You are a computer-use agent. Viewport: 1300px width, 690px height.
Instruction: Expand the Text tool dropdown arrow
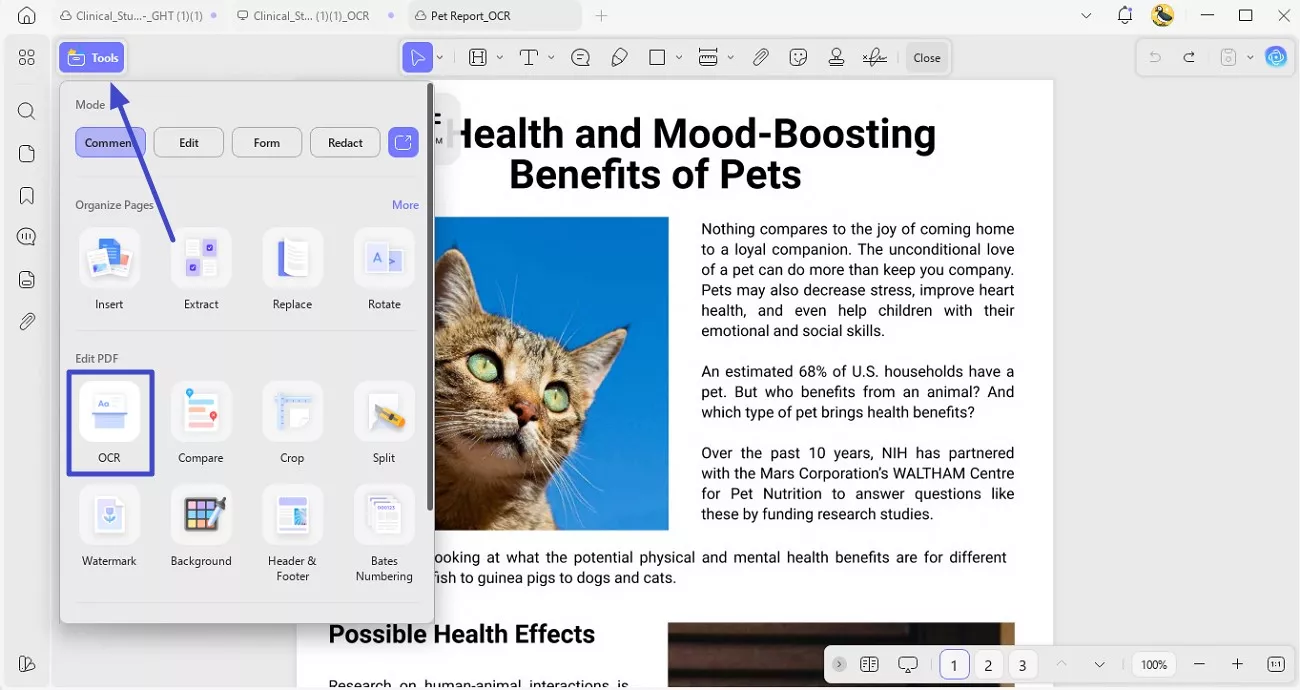coord(551,58)
